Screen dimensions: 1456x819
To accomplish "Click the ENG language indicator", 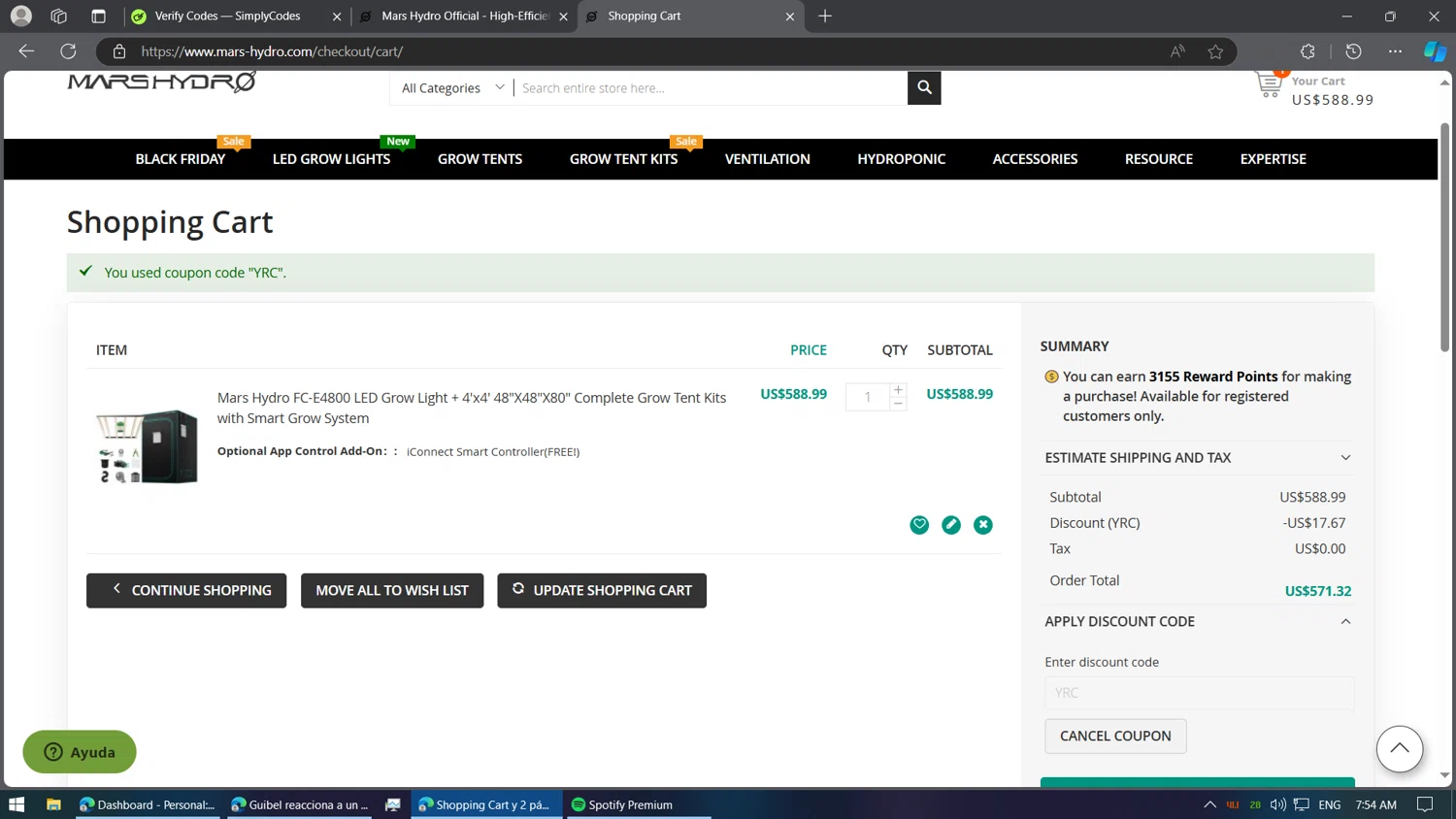I will [1330, 804].
